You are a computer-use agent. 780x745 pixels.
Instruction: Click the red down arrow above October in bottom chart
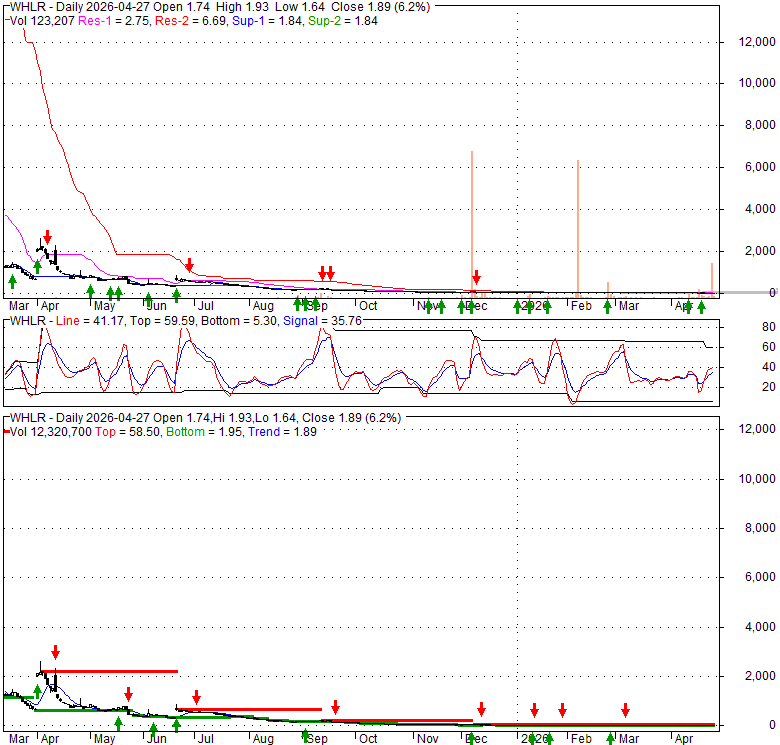click(335, 707)
